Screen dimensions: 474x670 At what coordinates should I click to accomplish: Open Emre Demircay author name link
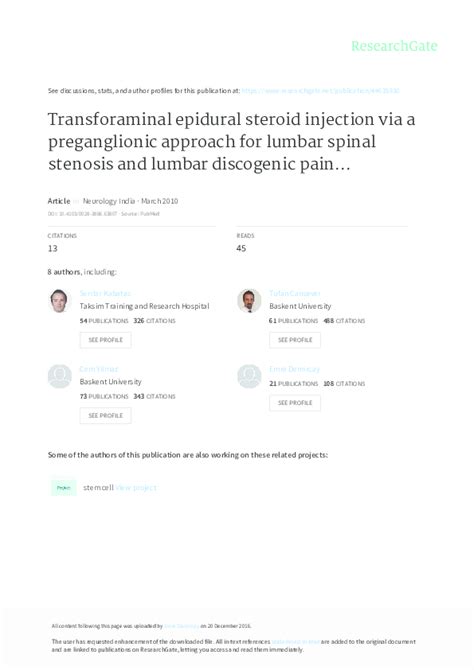click(x=294, y=369)
